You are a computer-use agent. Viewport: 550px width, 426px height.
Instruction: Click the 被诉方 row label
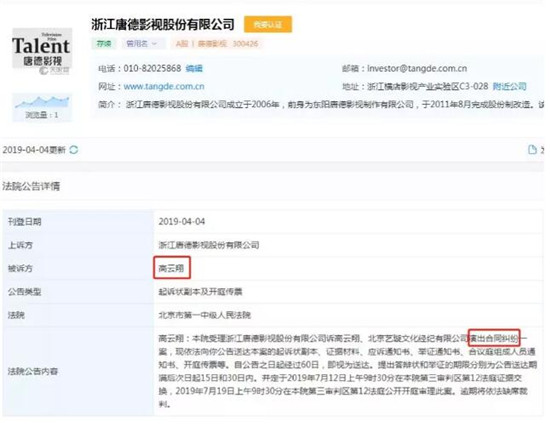20,268
